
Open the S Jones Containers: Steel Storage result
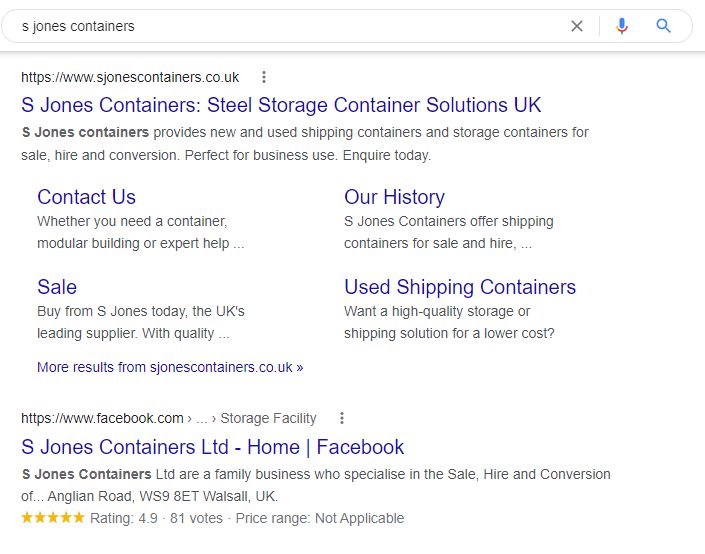pos(281,105)
